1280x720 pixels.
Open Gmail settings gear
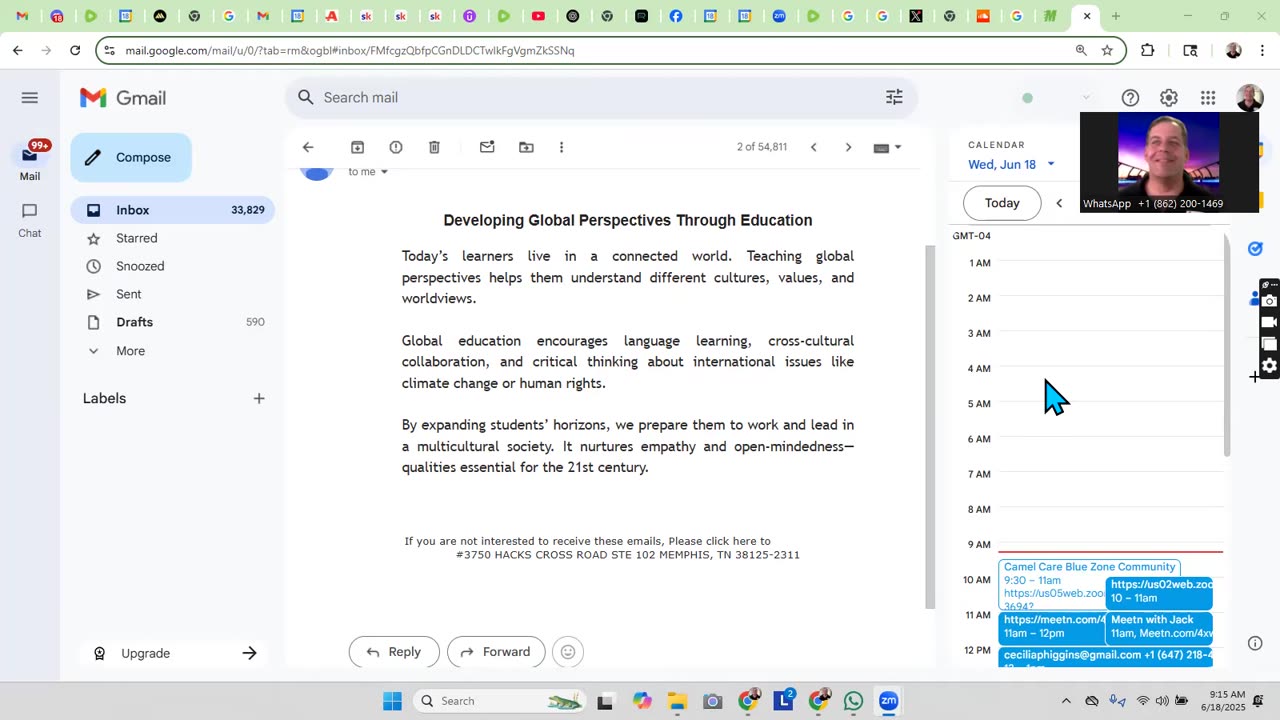tap(1169, 98)
